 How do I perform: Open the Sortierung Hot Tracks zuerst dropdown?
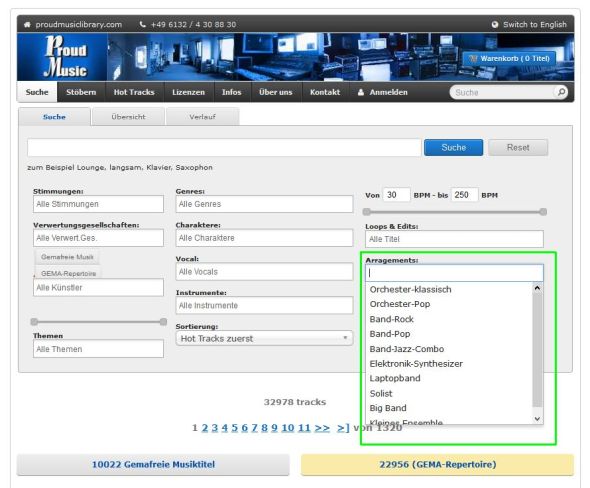tap(264, 338)
